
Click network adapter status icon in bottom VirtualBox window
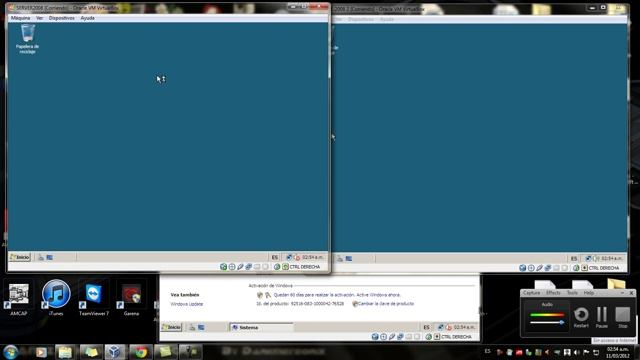tap(400, 337)
